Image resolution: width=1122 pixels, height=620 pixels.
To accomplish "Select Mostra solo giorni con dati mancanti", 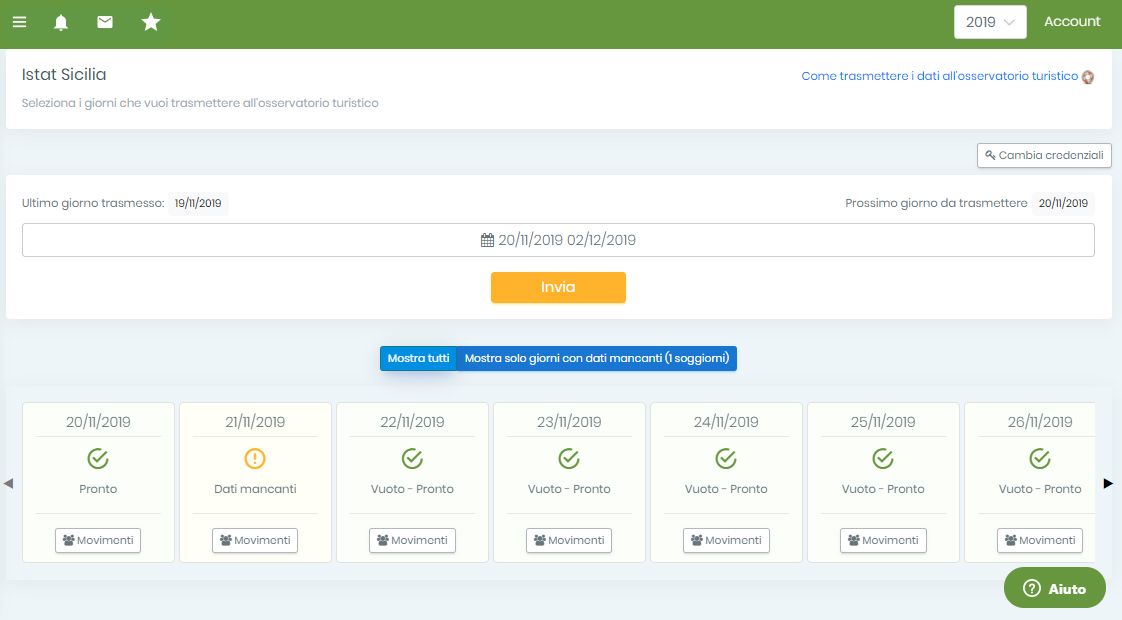I will click(597, 358).
